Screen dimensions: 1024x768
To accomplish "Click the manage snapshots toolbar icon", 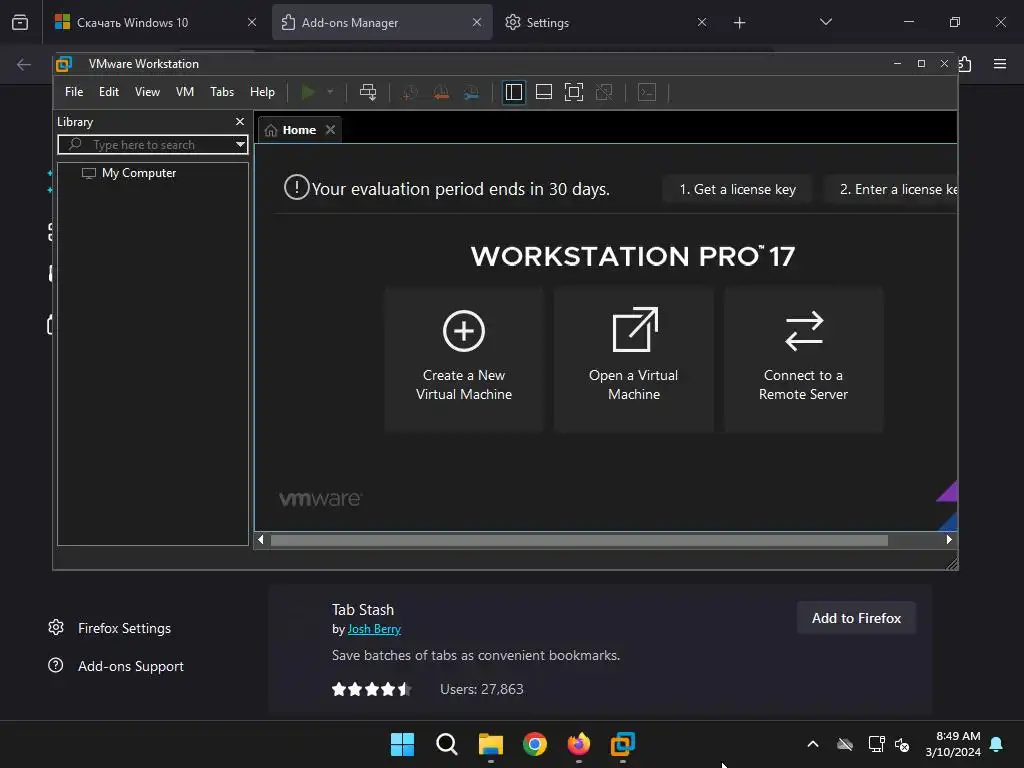I will pos(471,92).
